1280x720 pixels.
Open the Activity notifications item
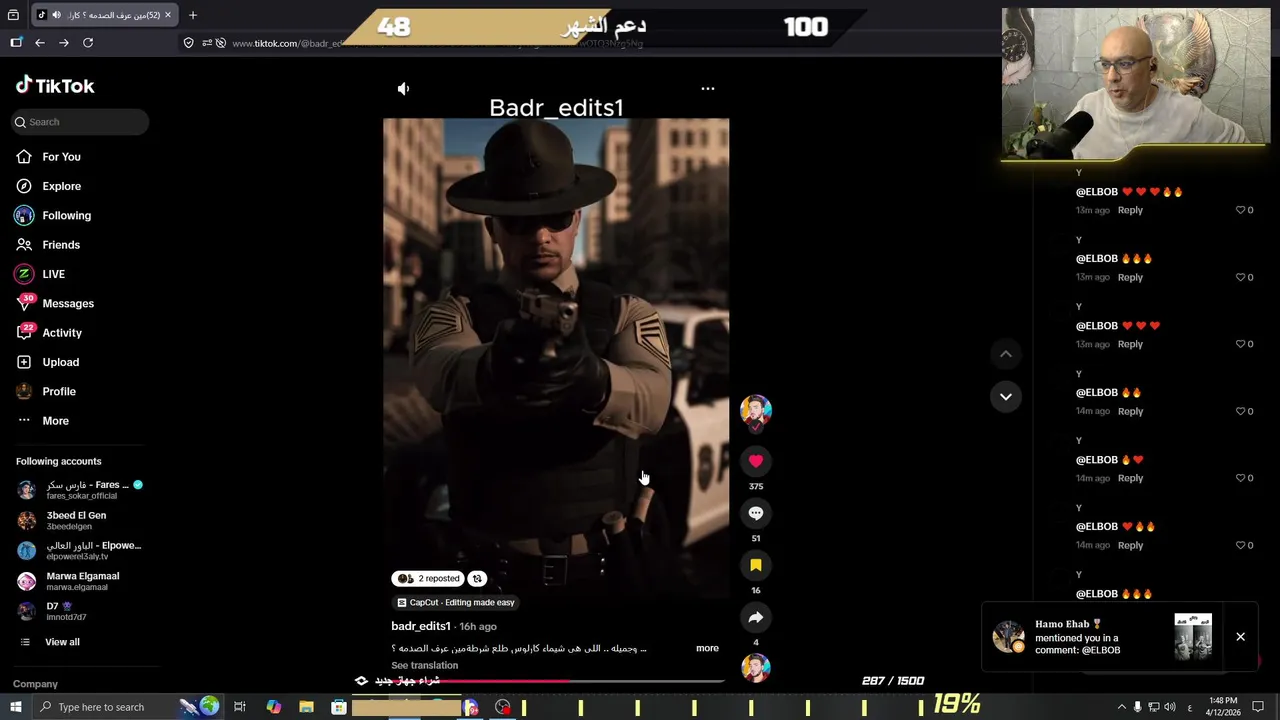tap(48, 333)
